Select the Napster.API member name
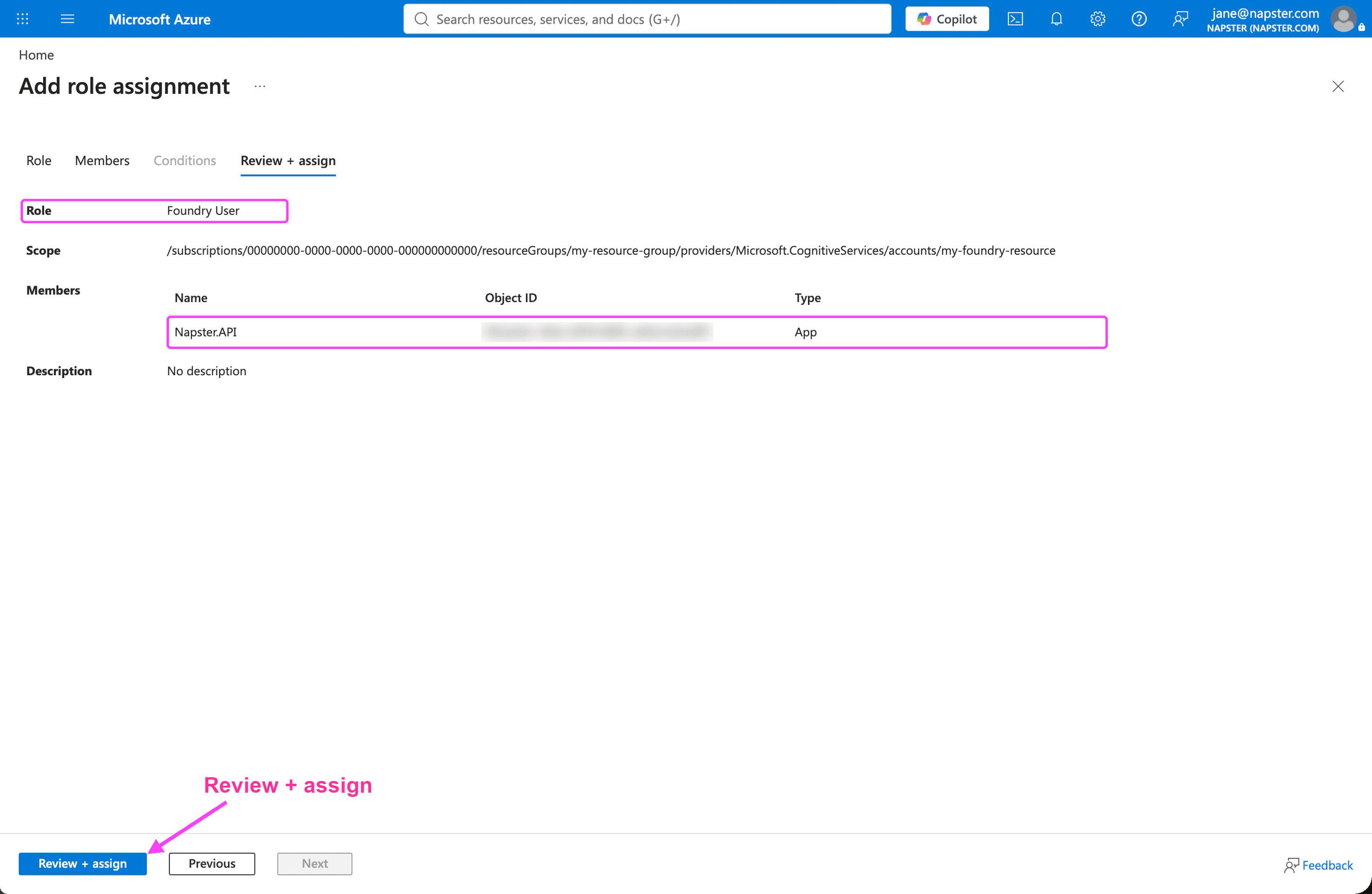 [x=206, y=332]
